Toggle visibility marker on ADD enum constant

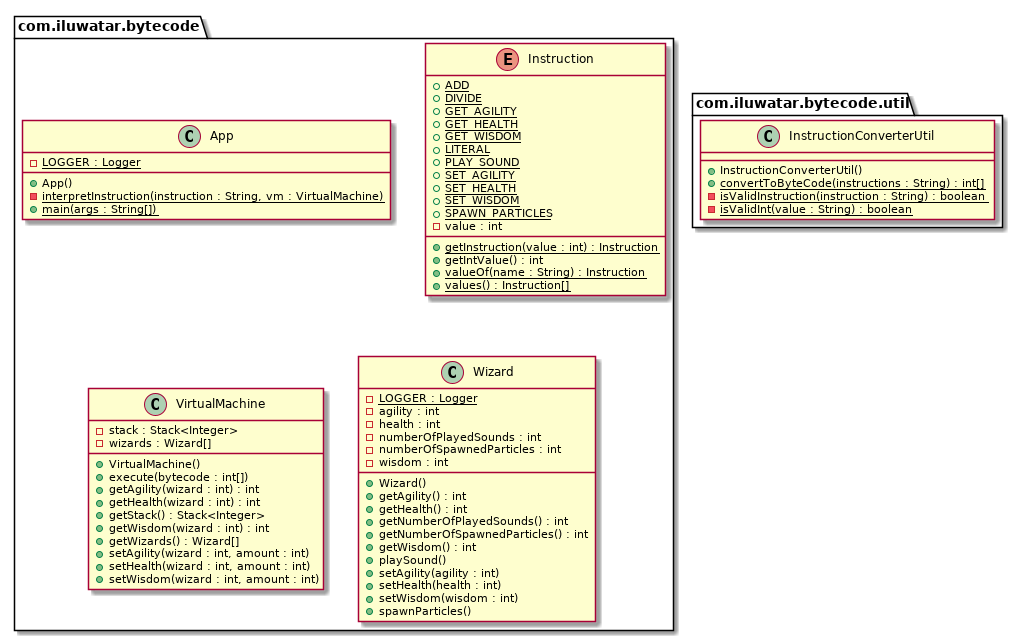tap(434, 85)
